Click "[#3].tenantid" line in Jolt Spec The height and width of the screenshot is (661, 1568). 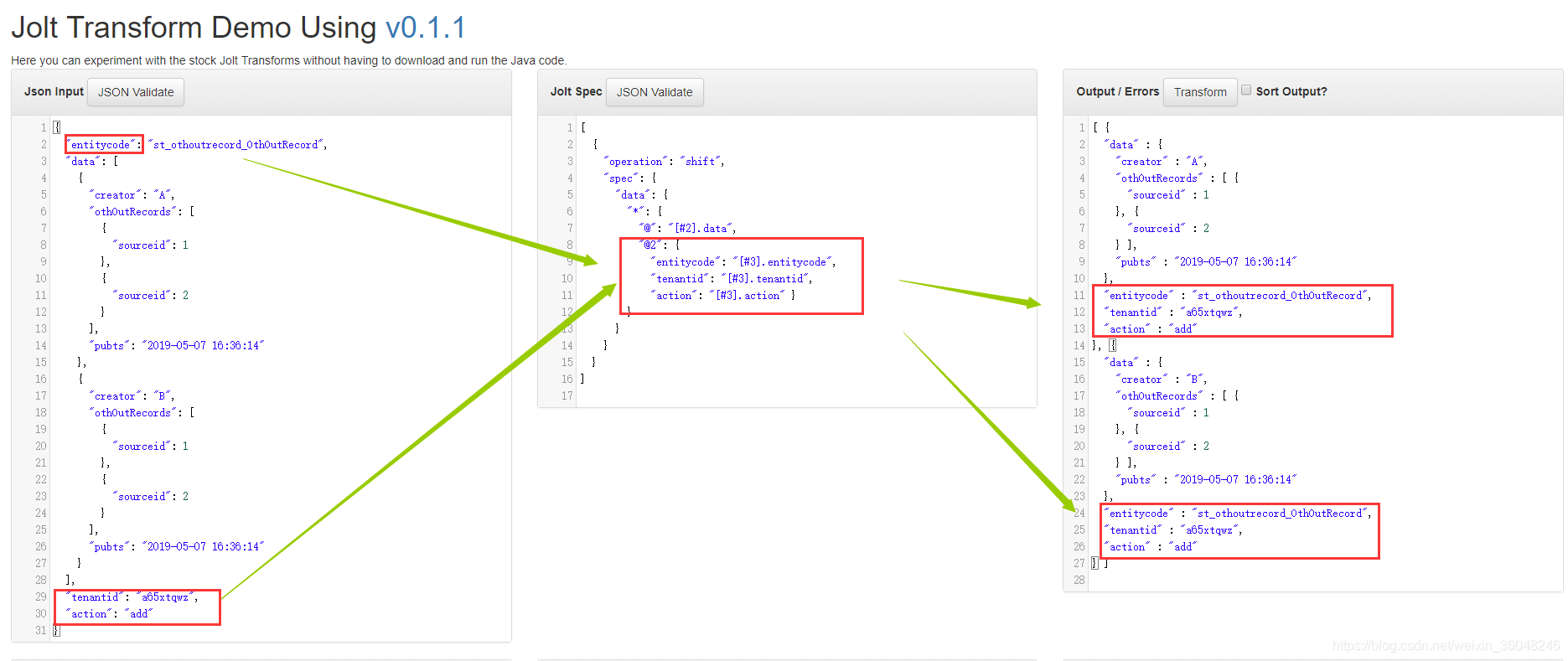[731, 279]
